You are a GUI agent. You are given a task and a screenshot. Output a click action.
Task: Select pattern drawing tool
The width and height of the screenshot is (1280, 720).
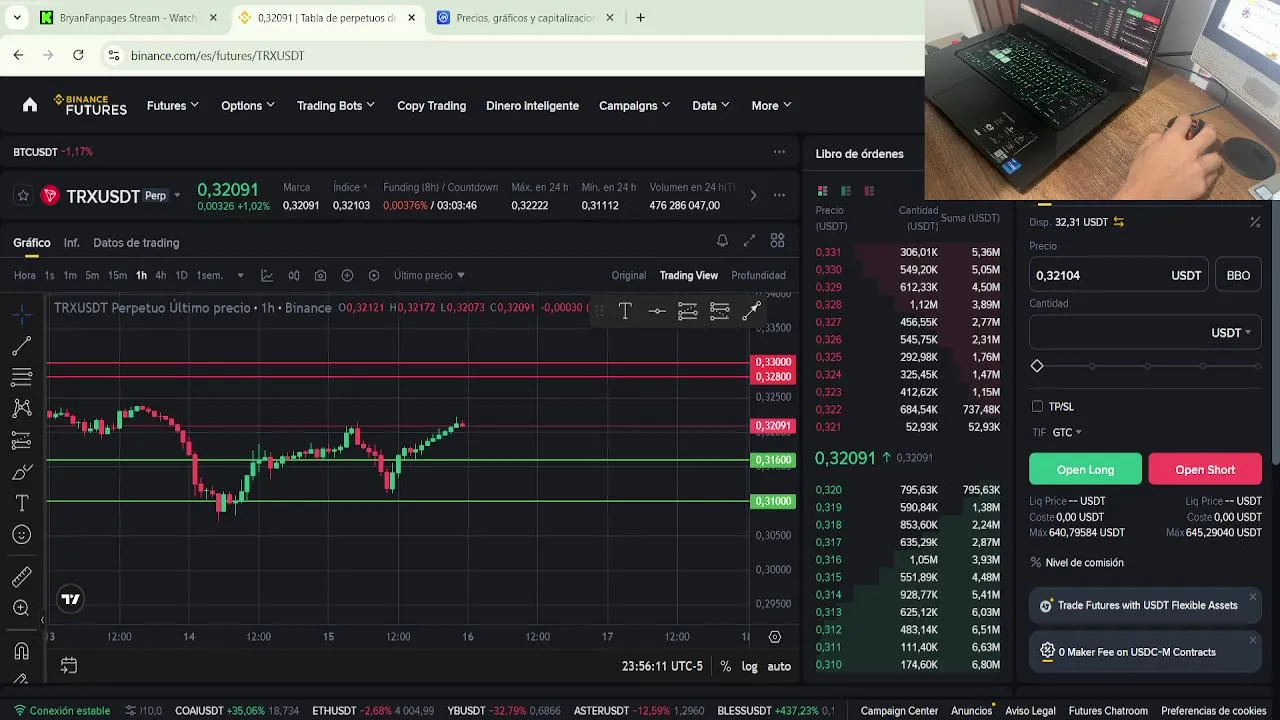(x=22, y=408)
